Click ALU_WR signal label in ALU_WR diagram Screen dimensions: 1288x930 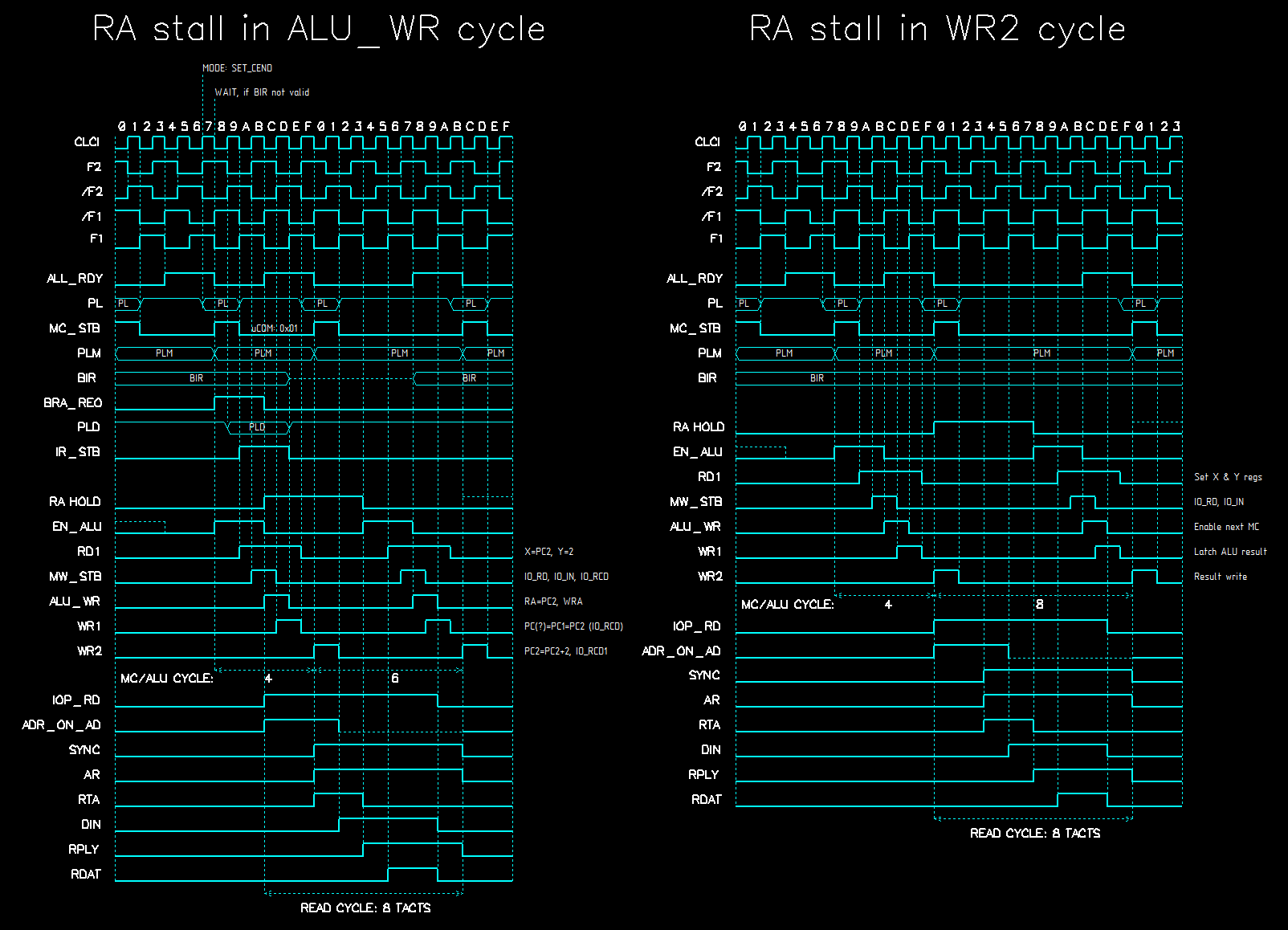[75, 602]
